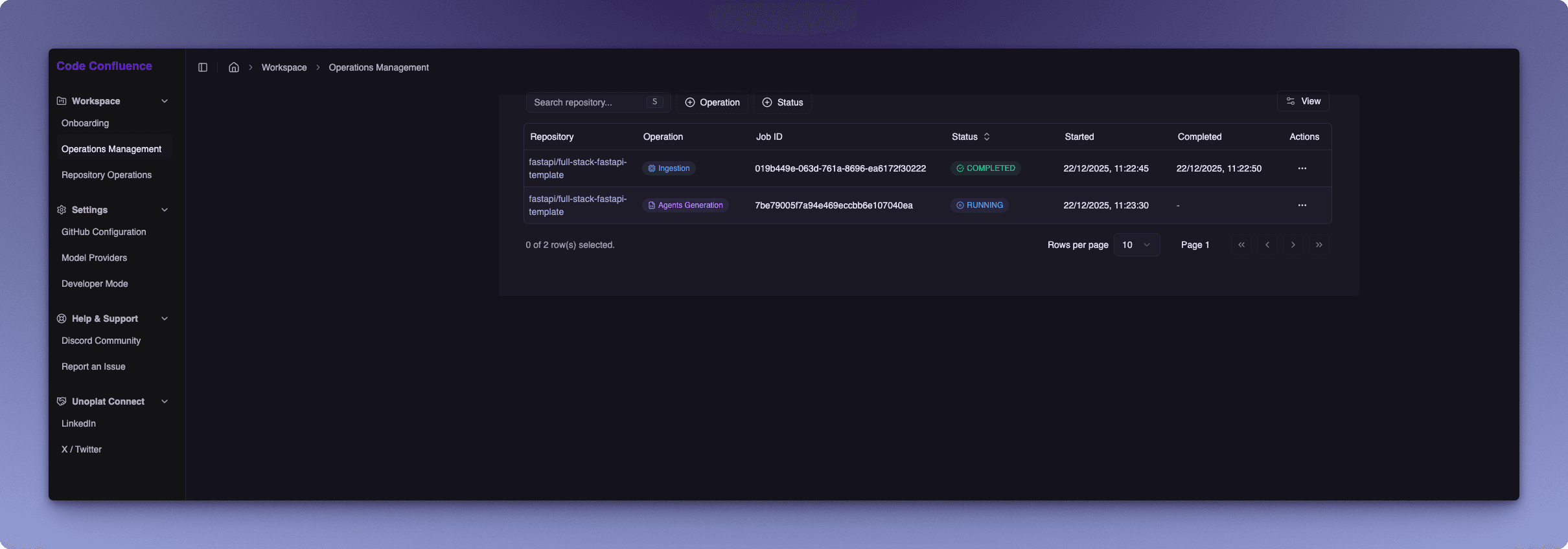Sort table by Status column
The height and width of the screenshot is (549, 1568).
click(971, 137)
